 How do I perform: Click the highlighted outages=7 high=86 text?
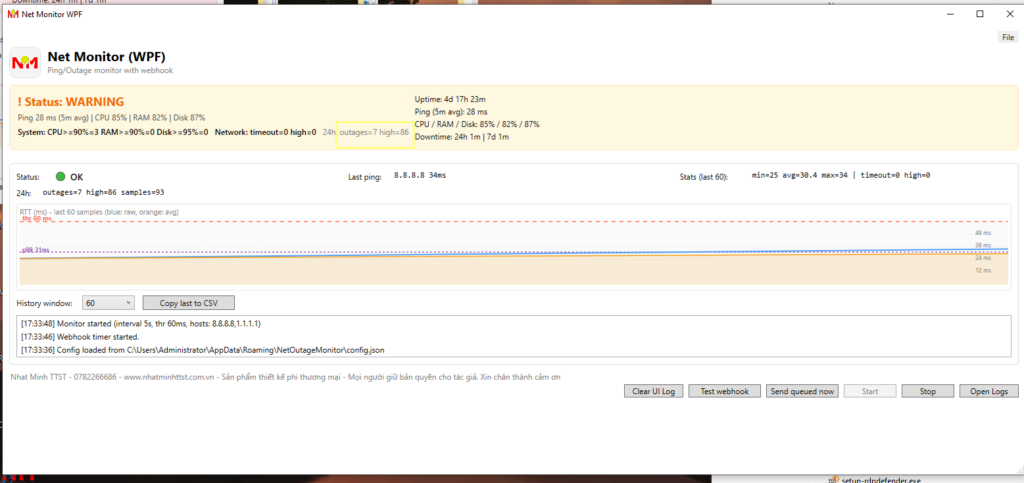point(375,132)
